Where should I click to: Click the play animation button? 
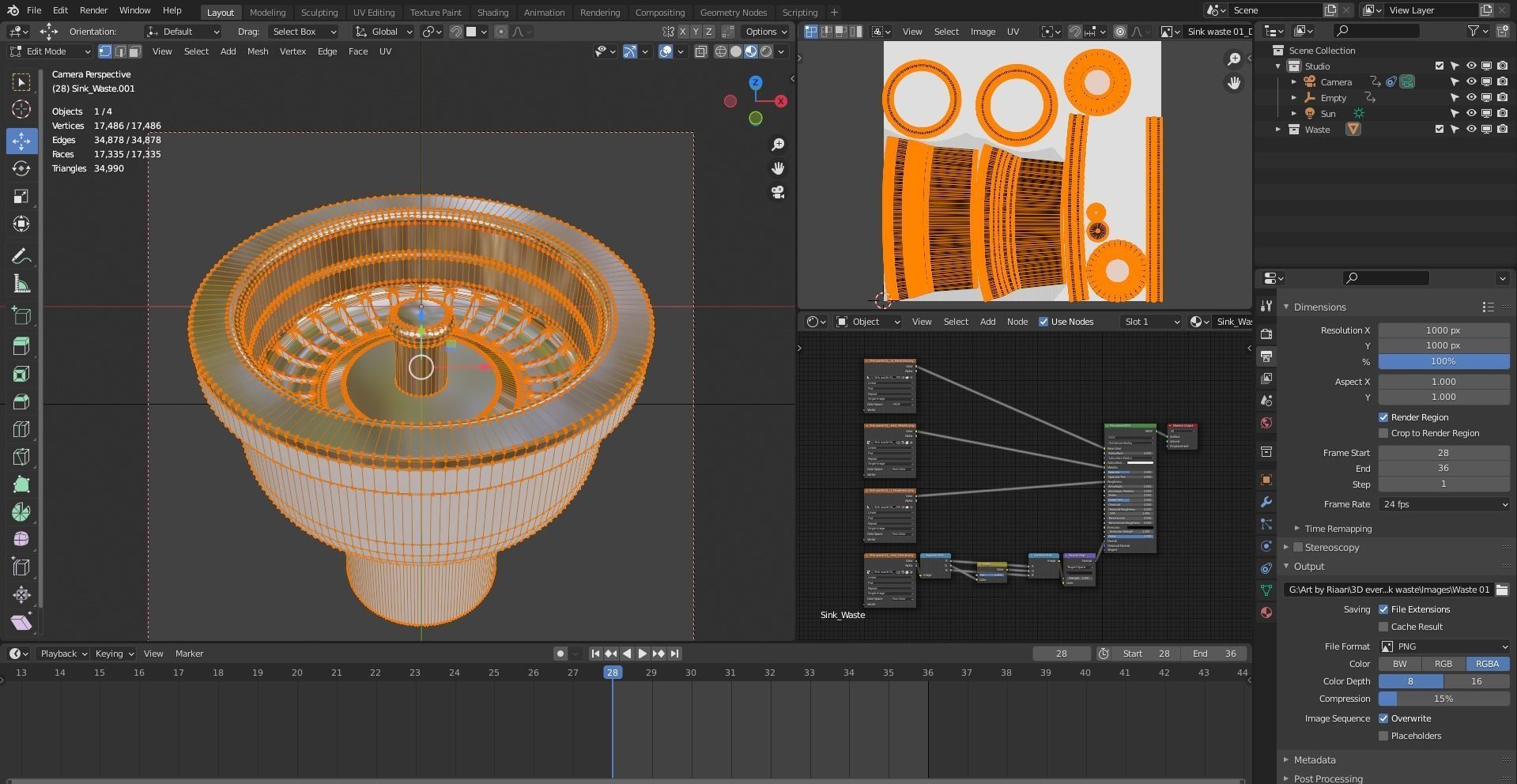(x=643, y=654)
